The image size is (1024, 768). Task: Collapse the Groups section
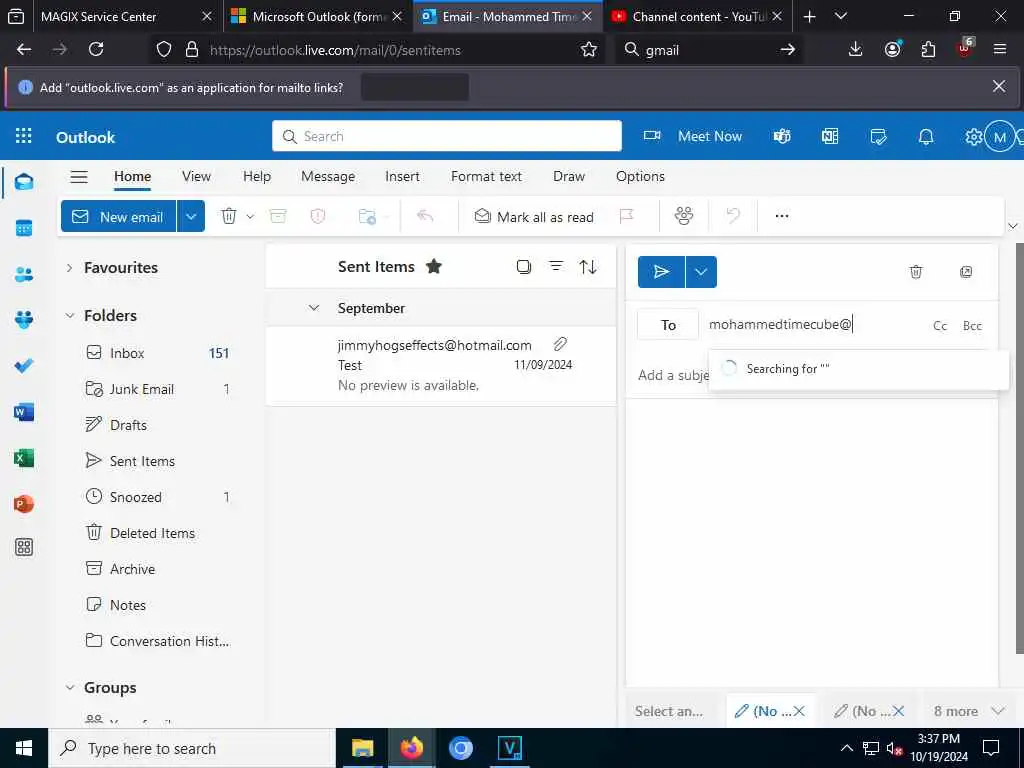[x=69, y=688]
